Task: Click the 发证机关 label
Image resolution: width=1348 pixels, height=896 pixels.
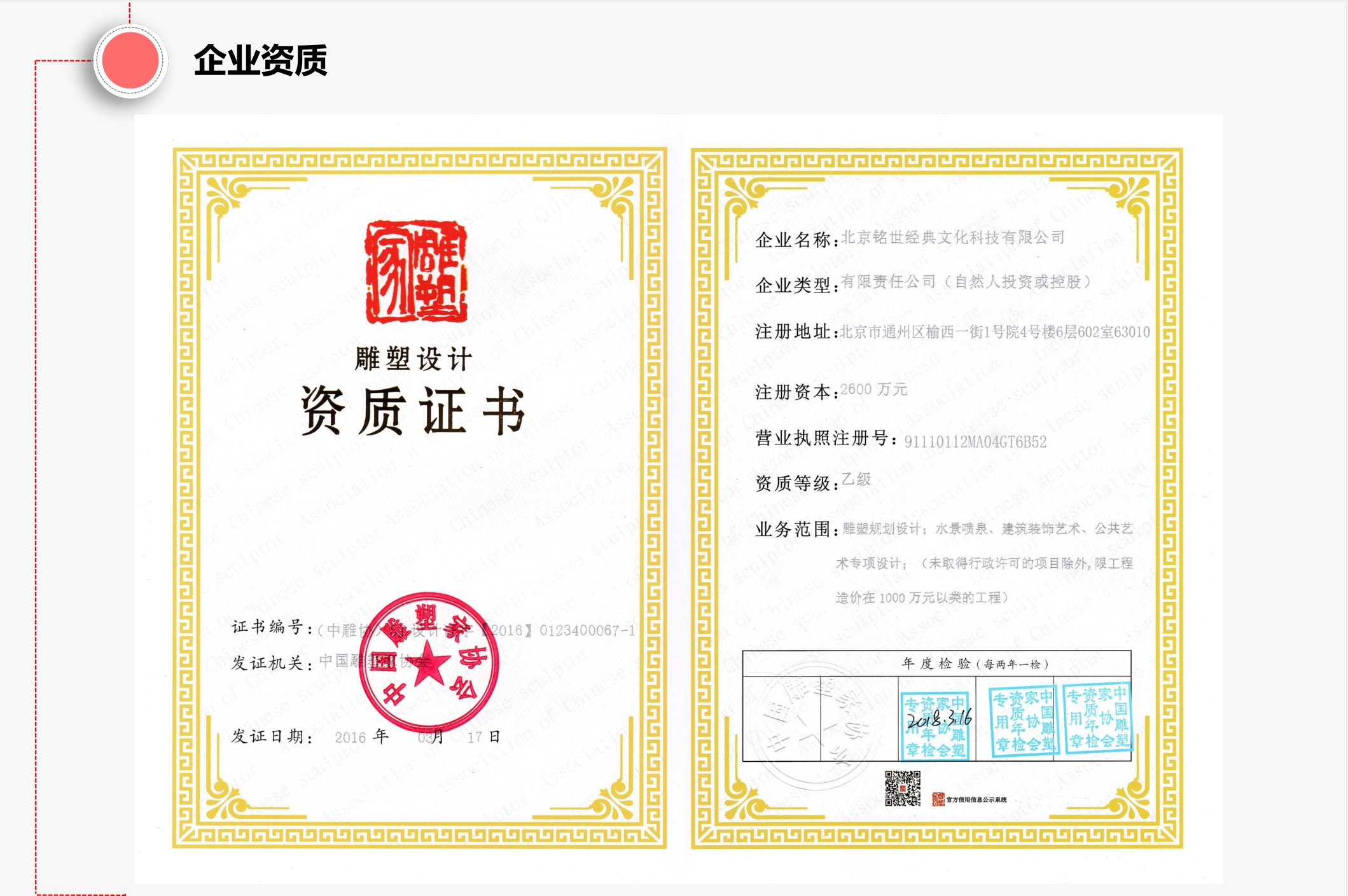Action: [267, 663]
